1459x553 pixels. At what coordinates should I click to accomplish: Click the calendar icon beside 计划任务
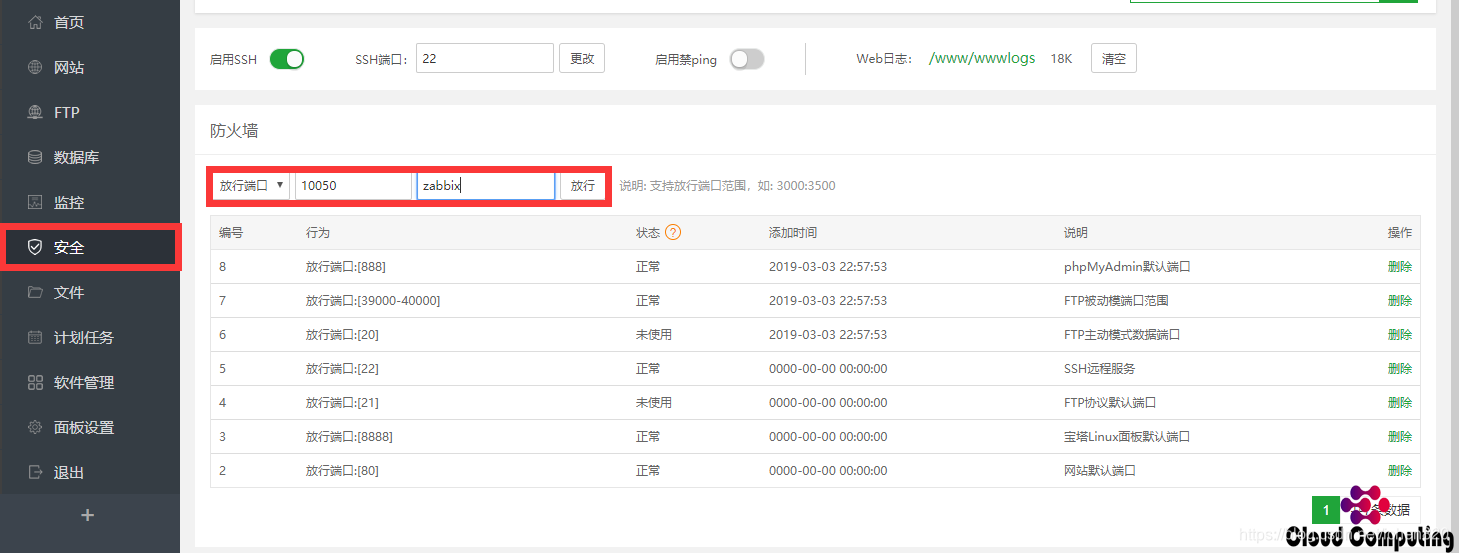pos(35,337)
